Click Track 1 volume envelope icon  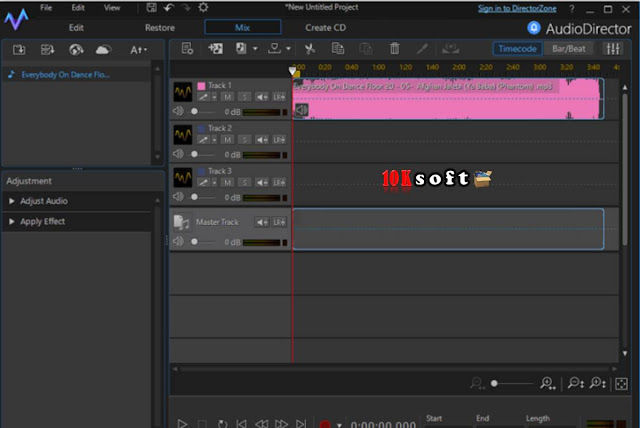click(x=262, y=97)
